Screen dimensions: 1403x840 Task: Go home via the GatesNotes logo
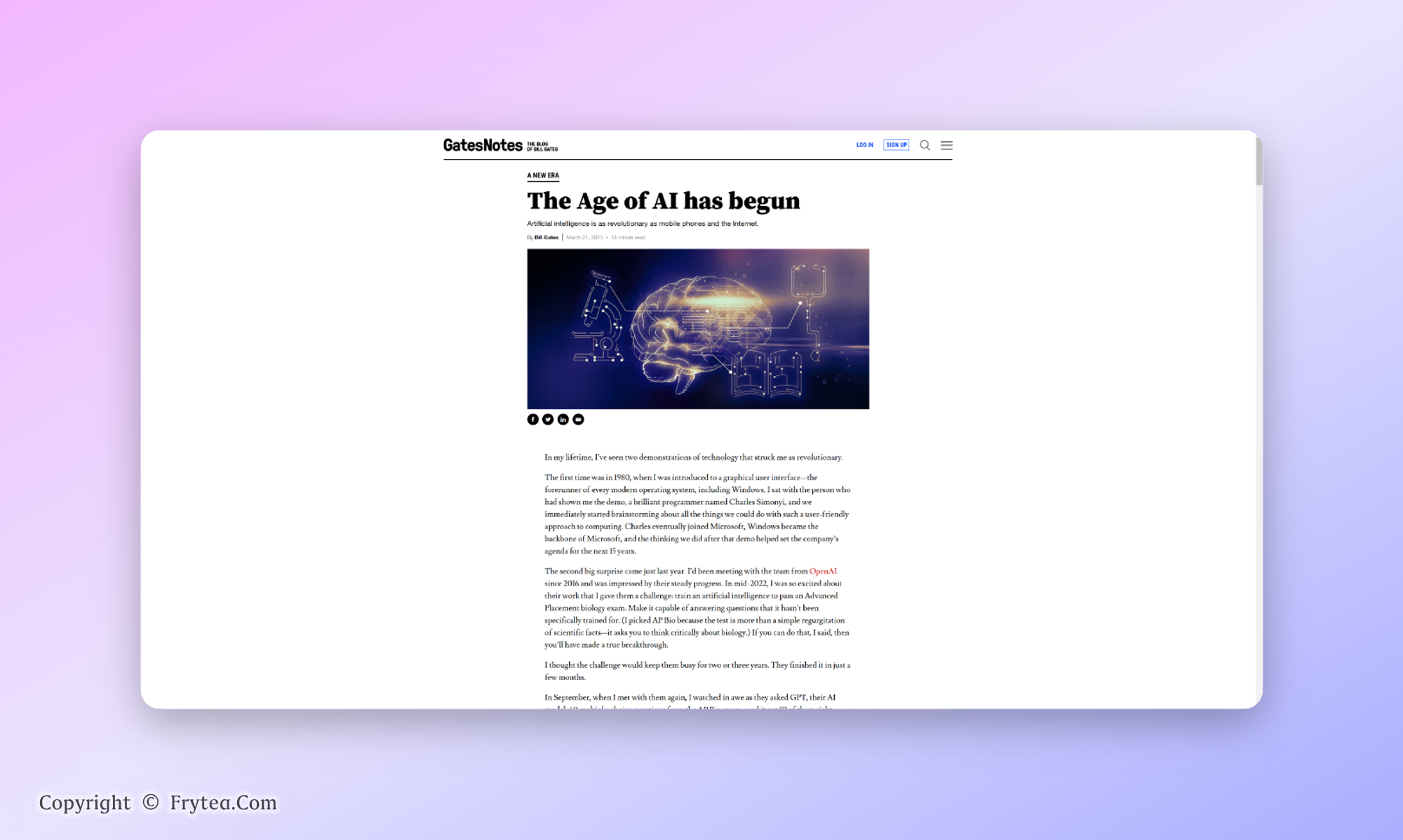[x=483, y=145]
